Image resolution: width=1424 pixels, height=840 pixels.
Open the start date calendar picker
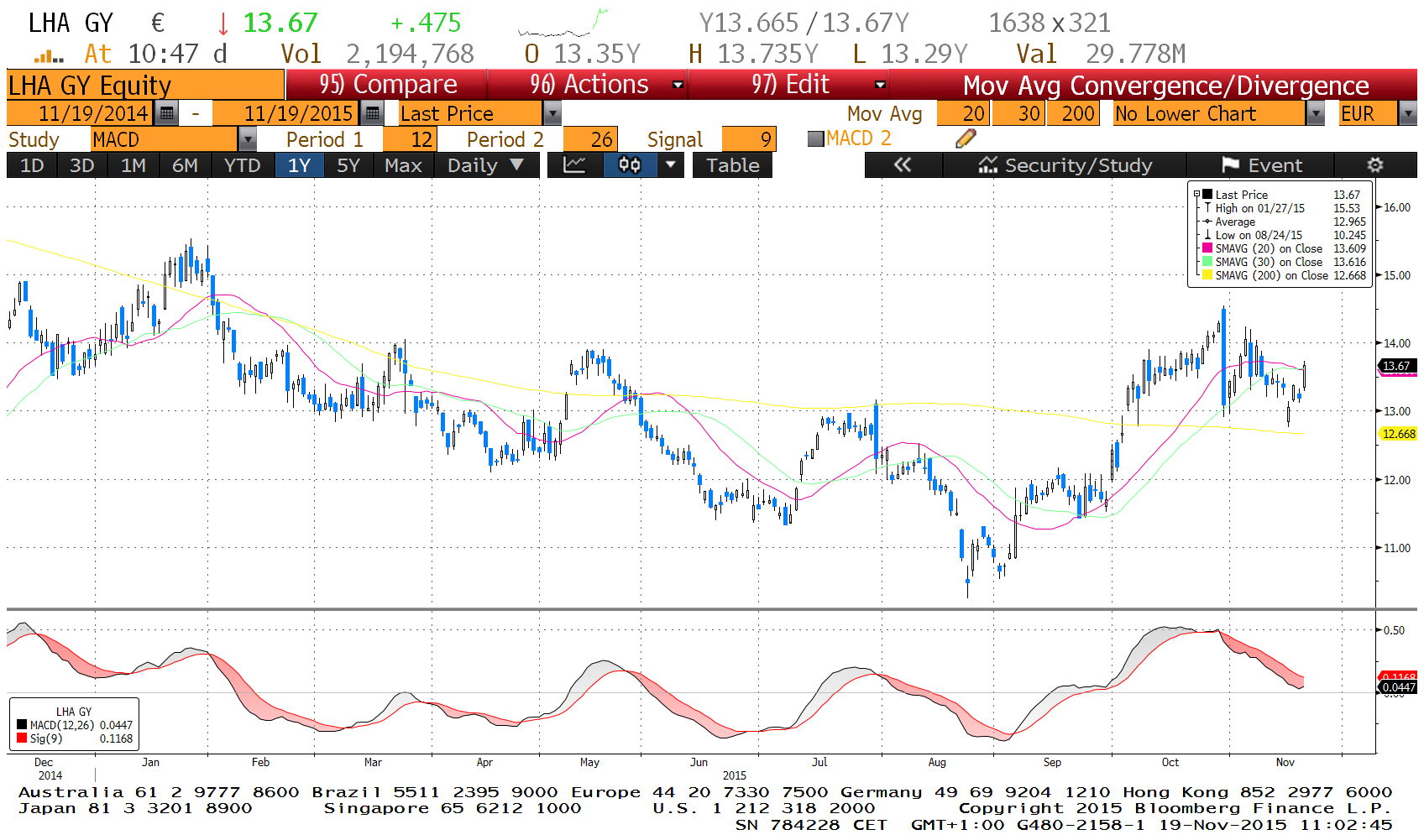coord(167,113)
